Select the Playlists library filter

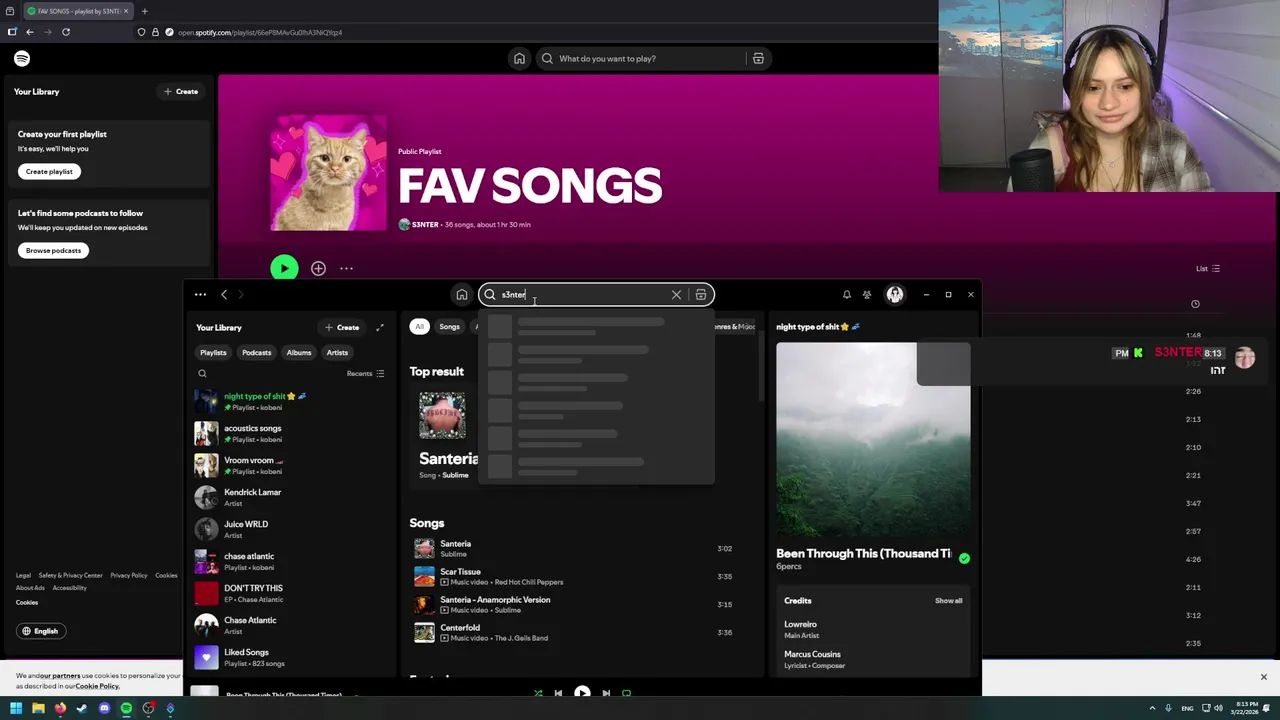coord(213,352)
